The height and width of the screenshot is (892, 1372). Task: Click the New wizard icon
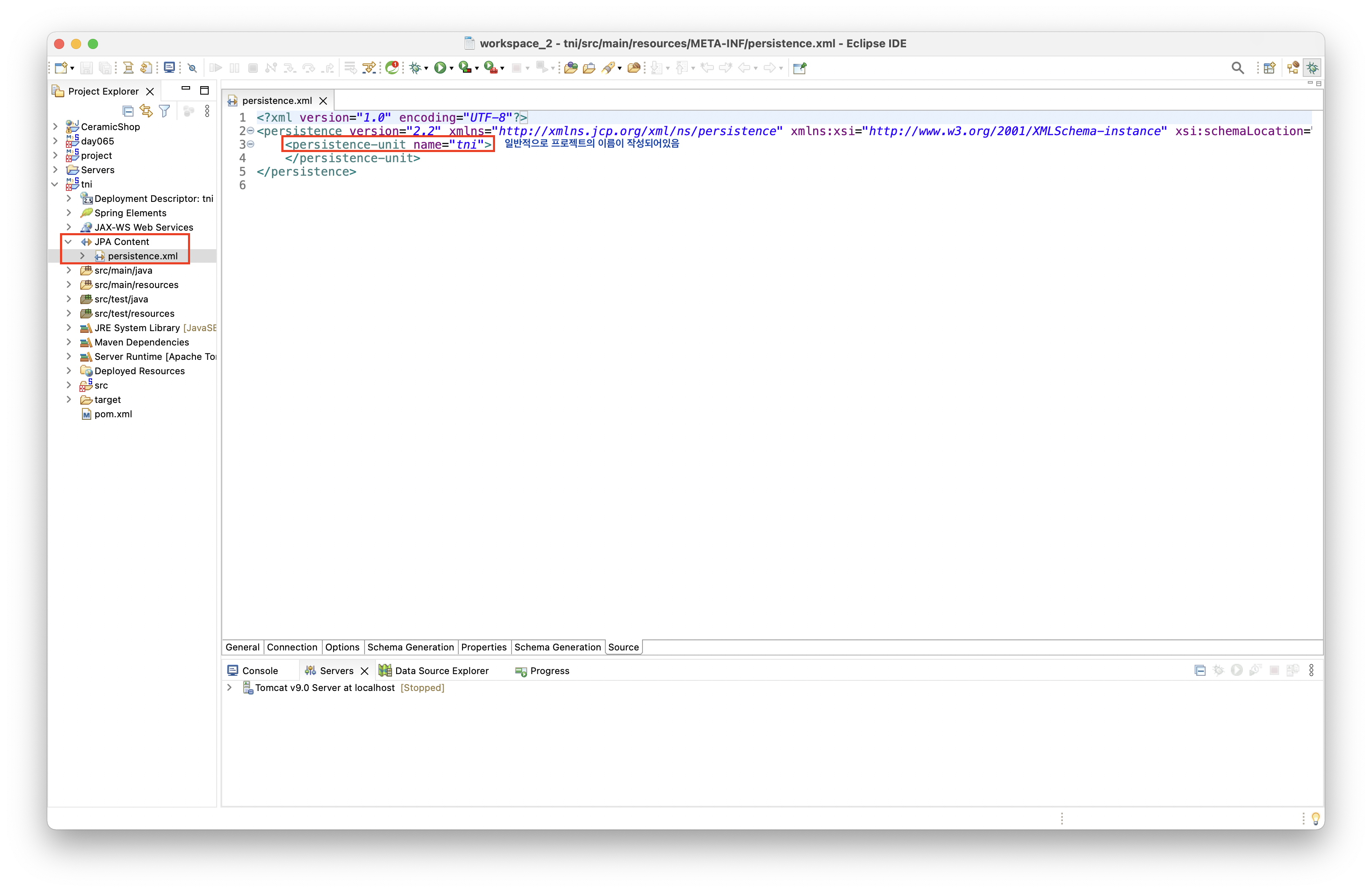tap(61, 68)
